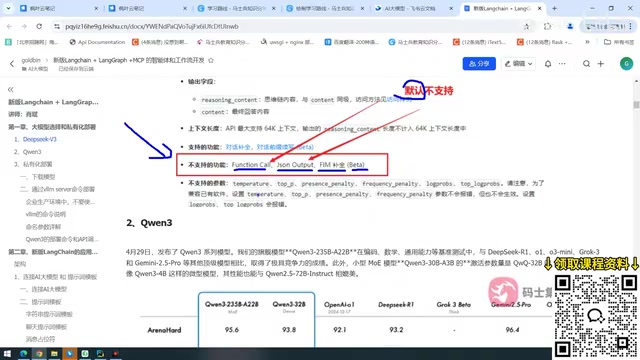
Task: Open the 百度翻译 bookmark
Action: [x=352, y=42]
